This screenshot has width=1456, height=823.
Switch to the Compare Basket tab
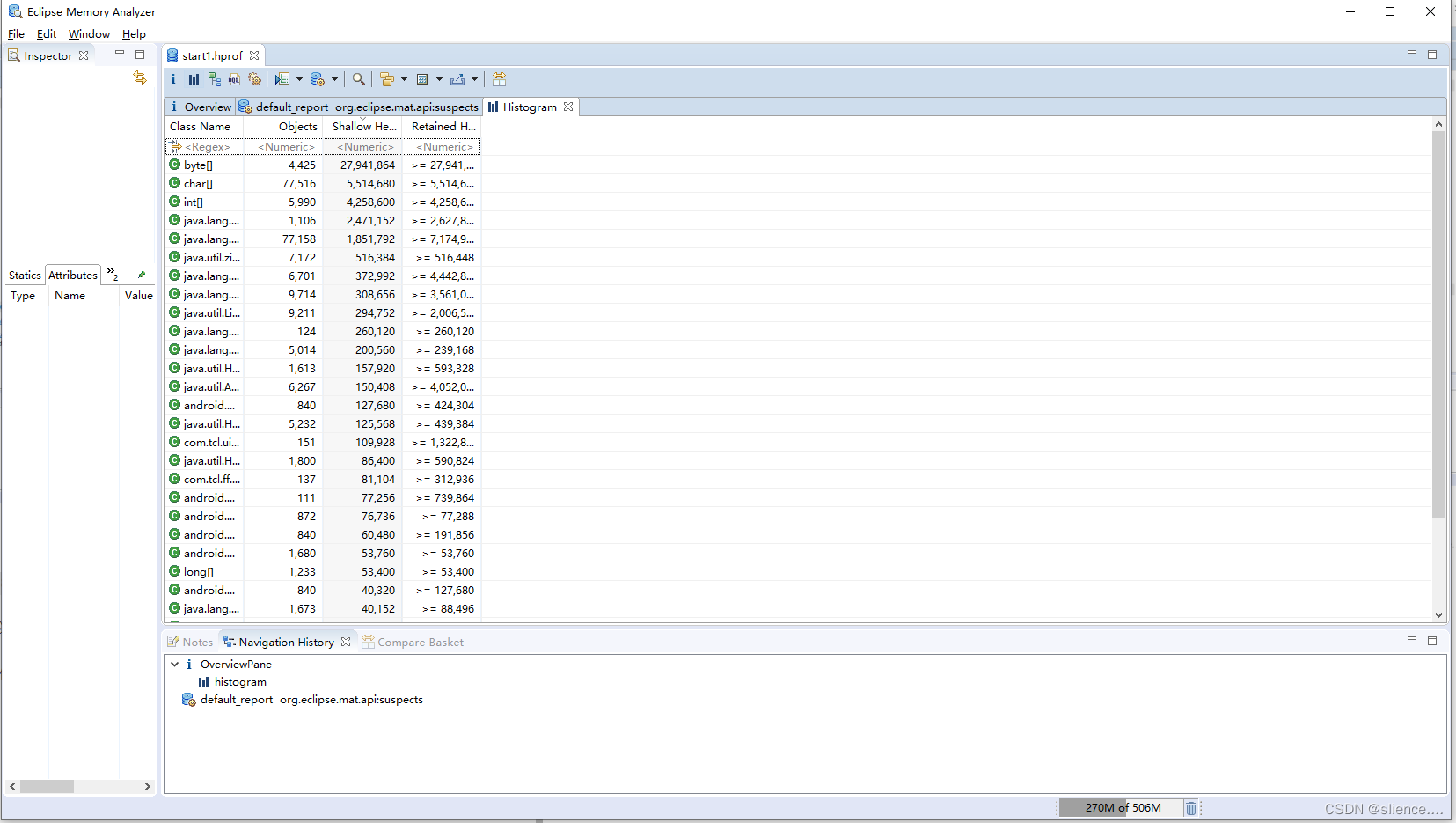(x=413, y=642)
